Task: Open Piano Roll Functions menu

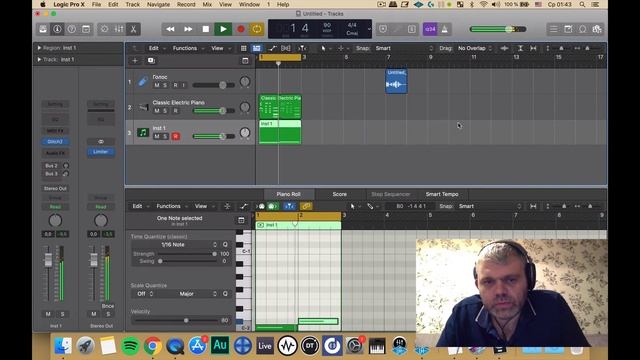Action: click(168, 206)
